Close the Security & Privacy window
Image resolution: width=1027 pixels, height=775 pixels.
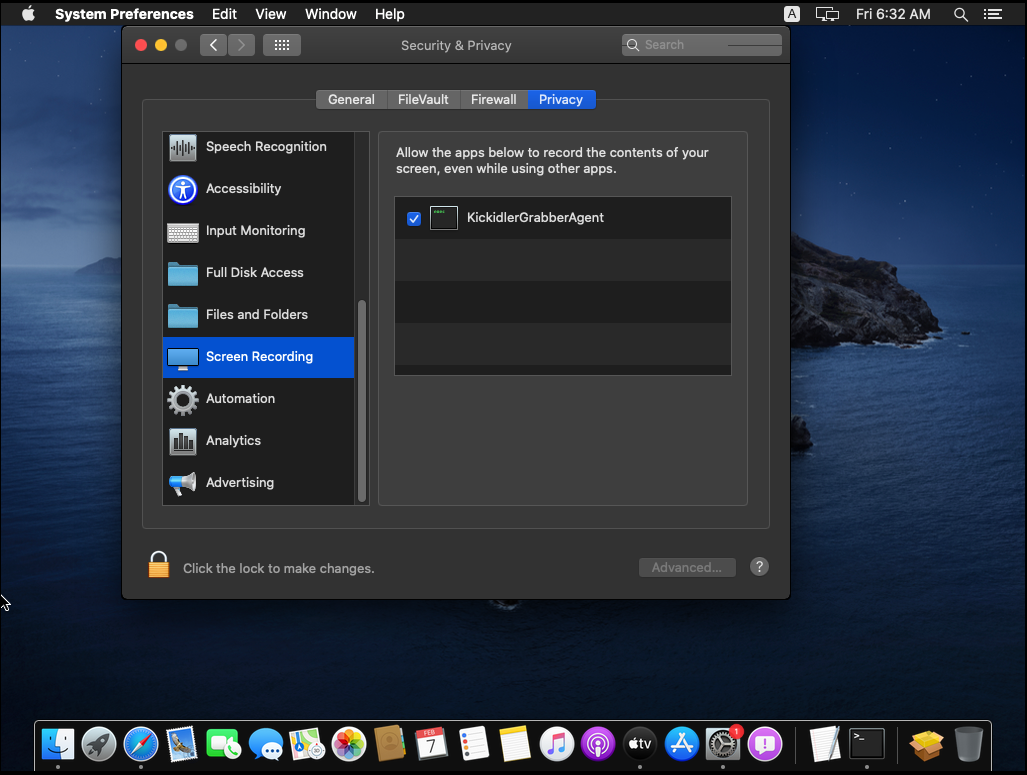pyautogui.click(x=141, y=45)
